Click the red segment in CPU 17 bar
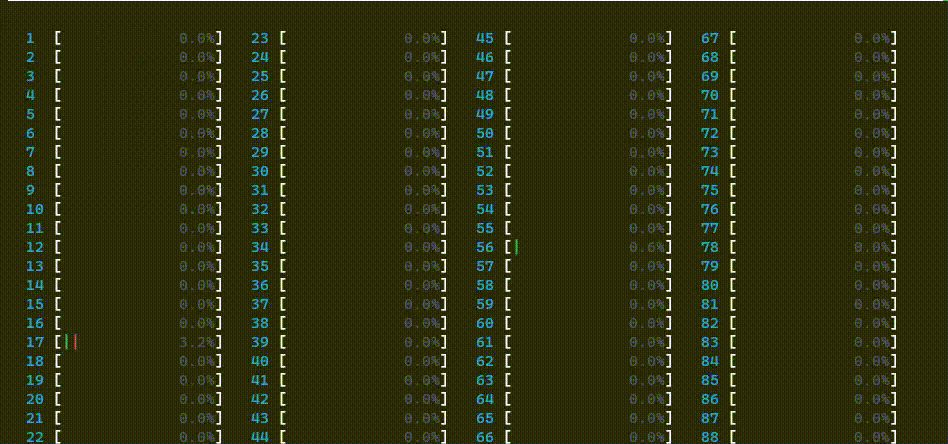Viewport: 948px width, 444px height. tap(75, 342)
